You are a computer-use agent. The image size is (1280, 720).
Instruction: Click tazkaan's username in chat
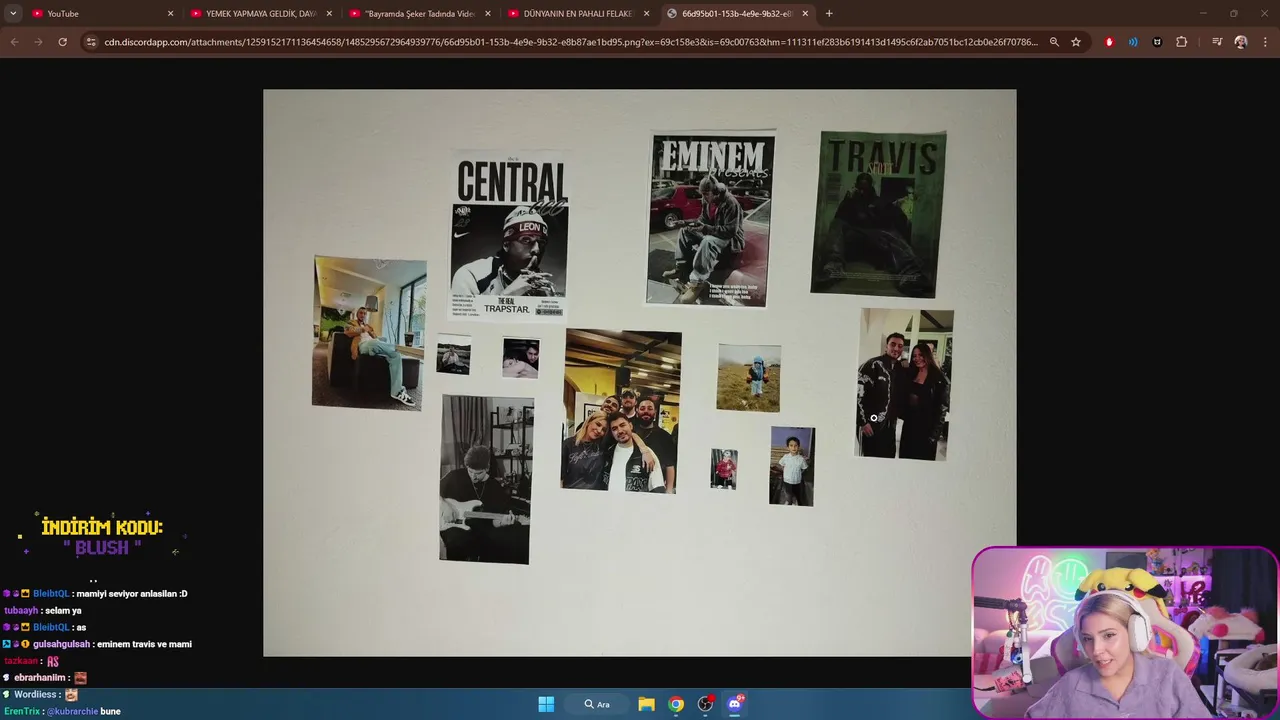[x=21, y=661]
